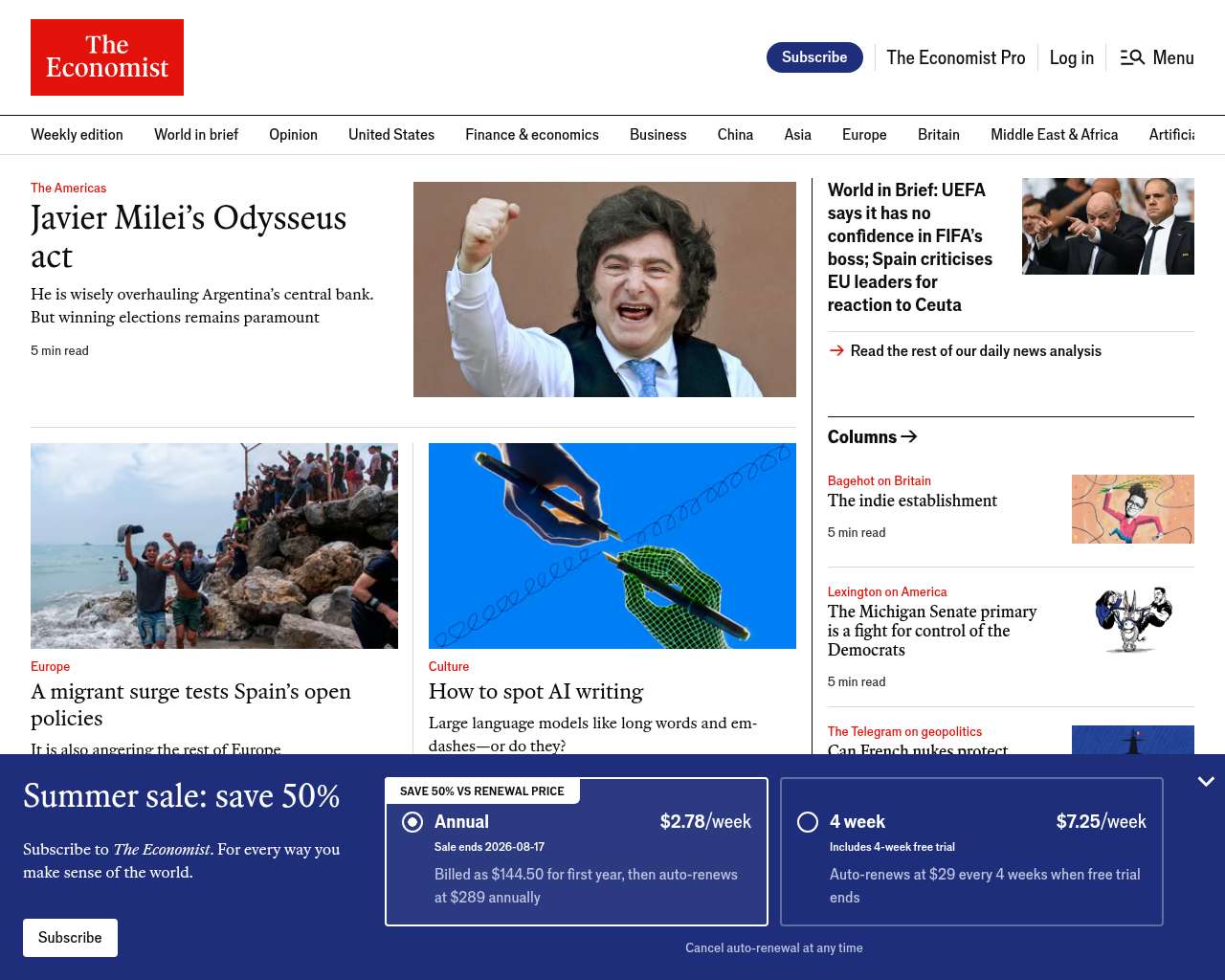Open the FIFA officials photo thumbnail

(1108, 226)
